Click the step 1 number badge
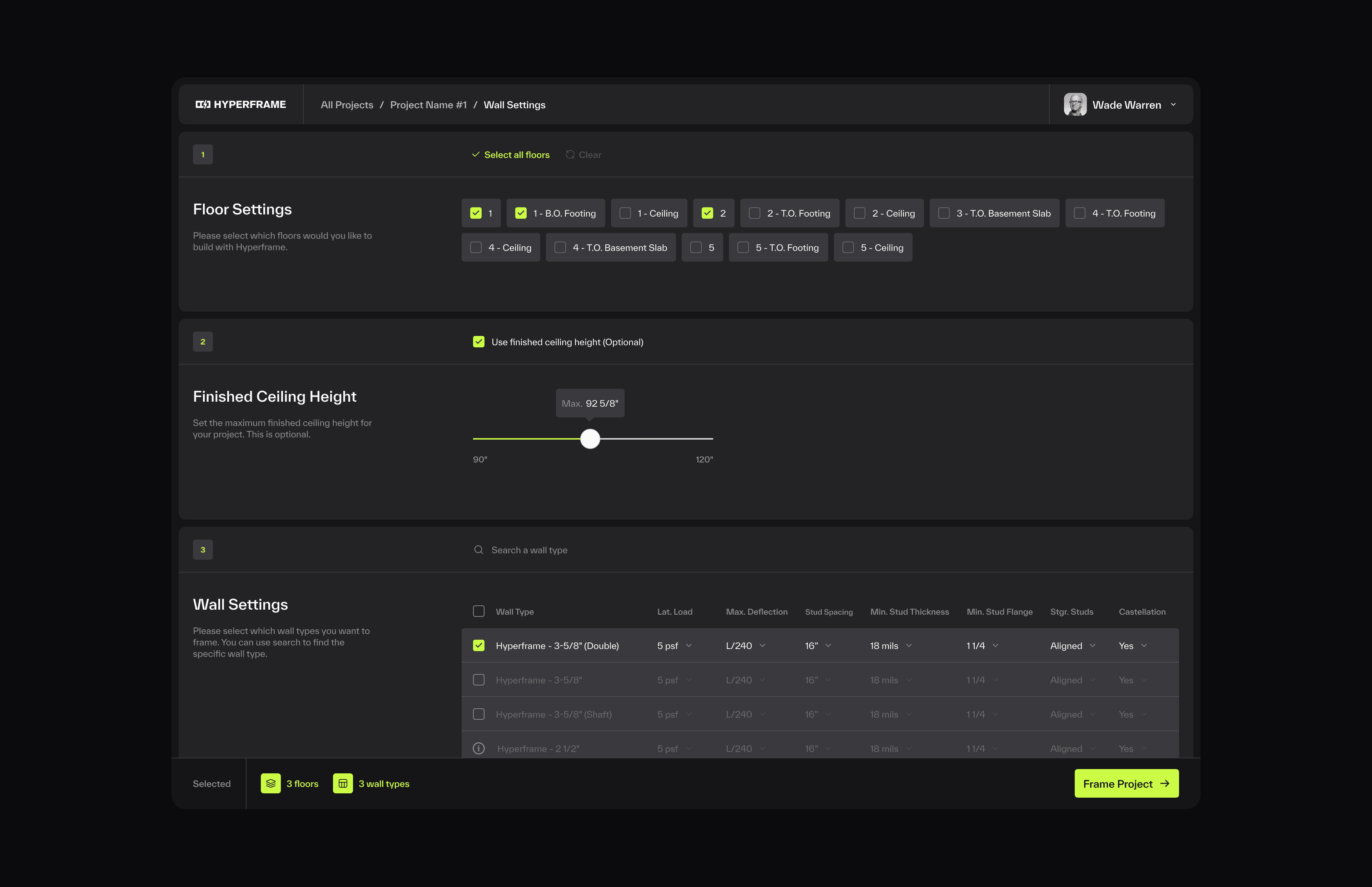The image size is (1372, 887). click(x=203, y=154)
